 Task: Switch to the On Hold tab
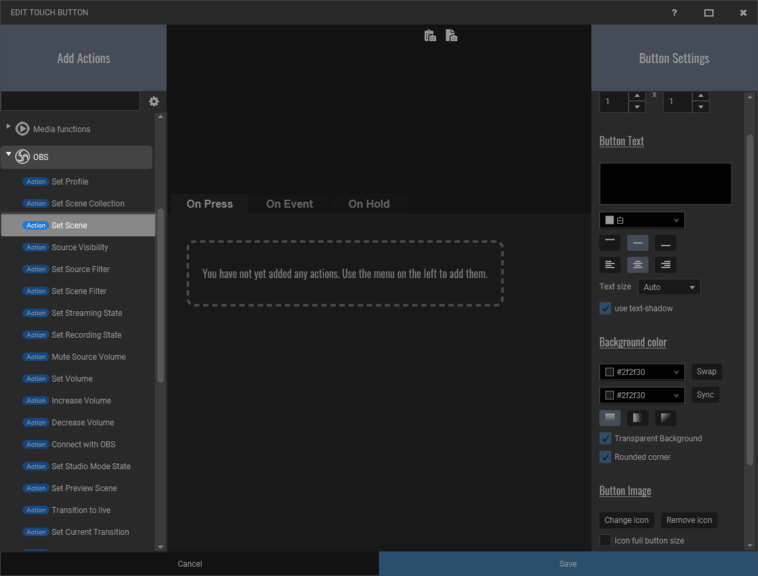click(369, 204)
